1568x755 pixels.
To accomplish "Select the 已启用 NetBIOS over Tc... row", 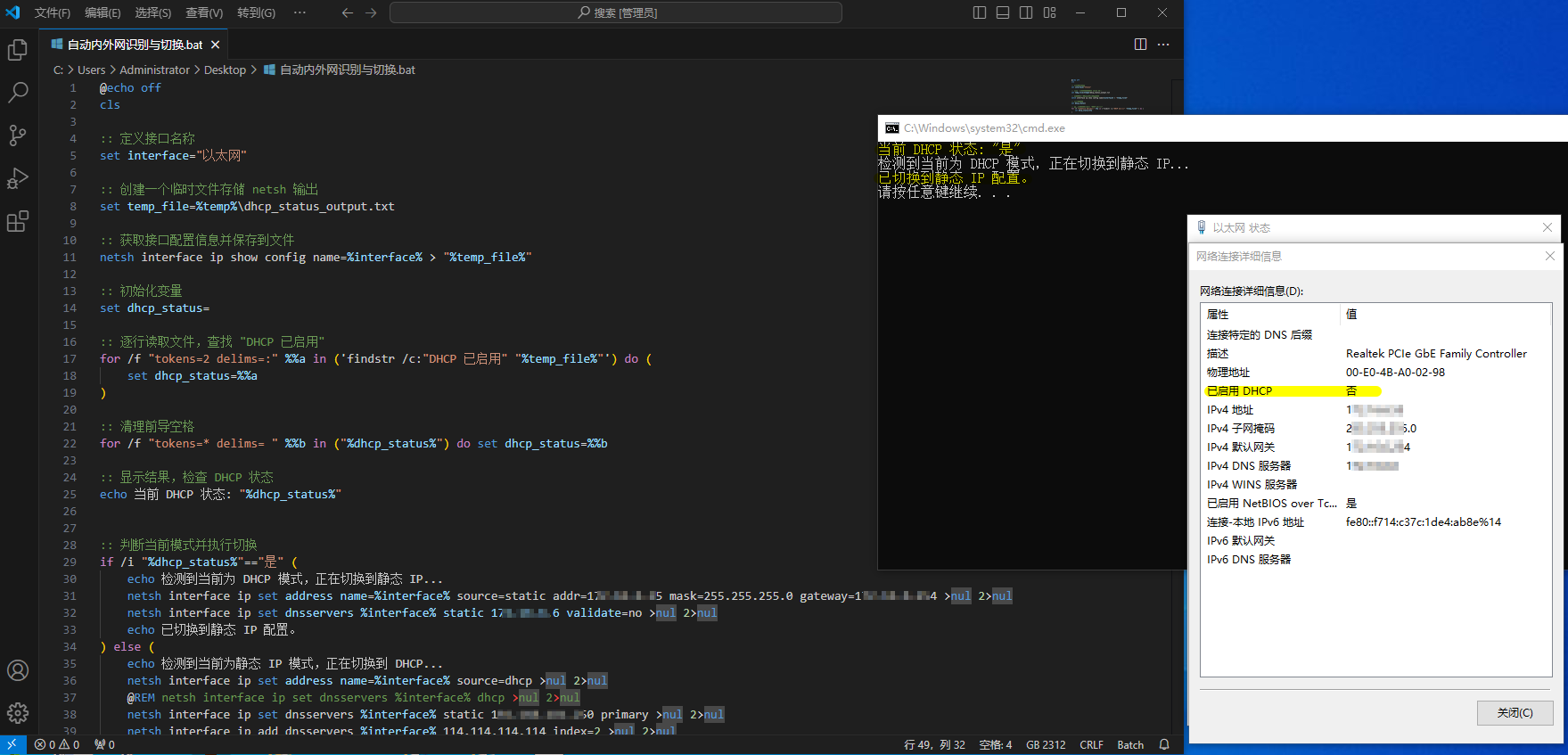I will pos(1375,503).
